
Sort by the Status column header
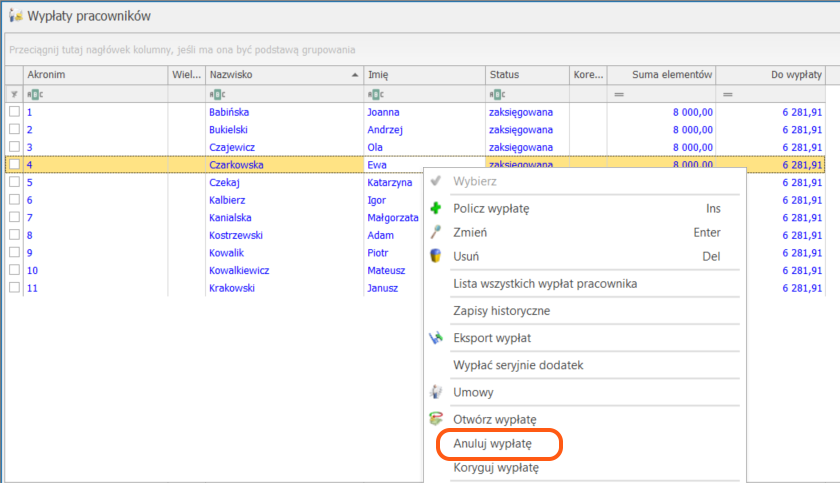pyautogui.click(x=528, y=75)
